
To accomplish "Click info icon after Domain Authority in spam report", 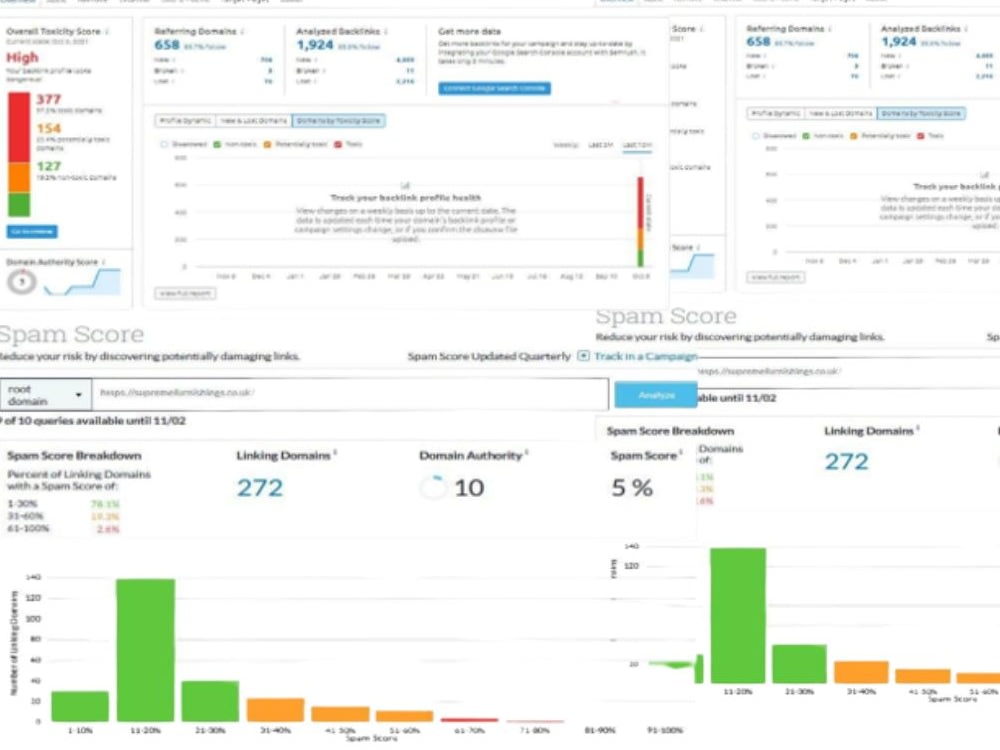I will click(527, 453).
